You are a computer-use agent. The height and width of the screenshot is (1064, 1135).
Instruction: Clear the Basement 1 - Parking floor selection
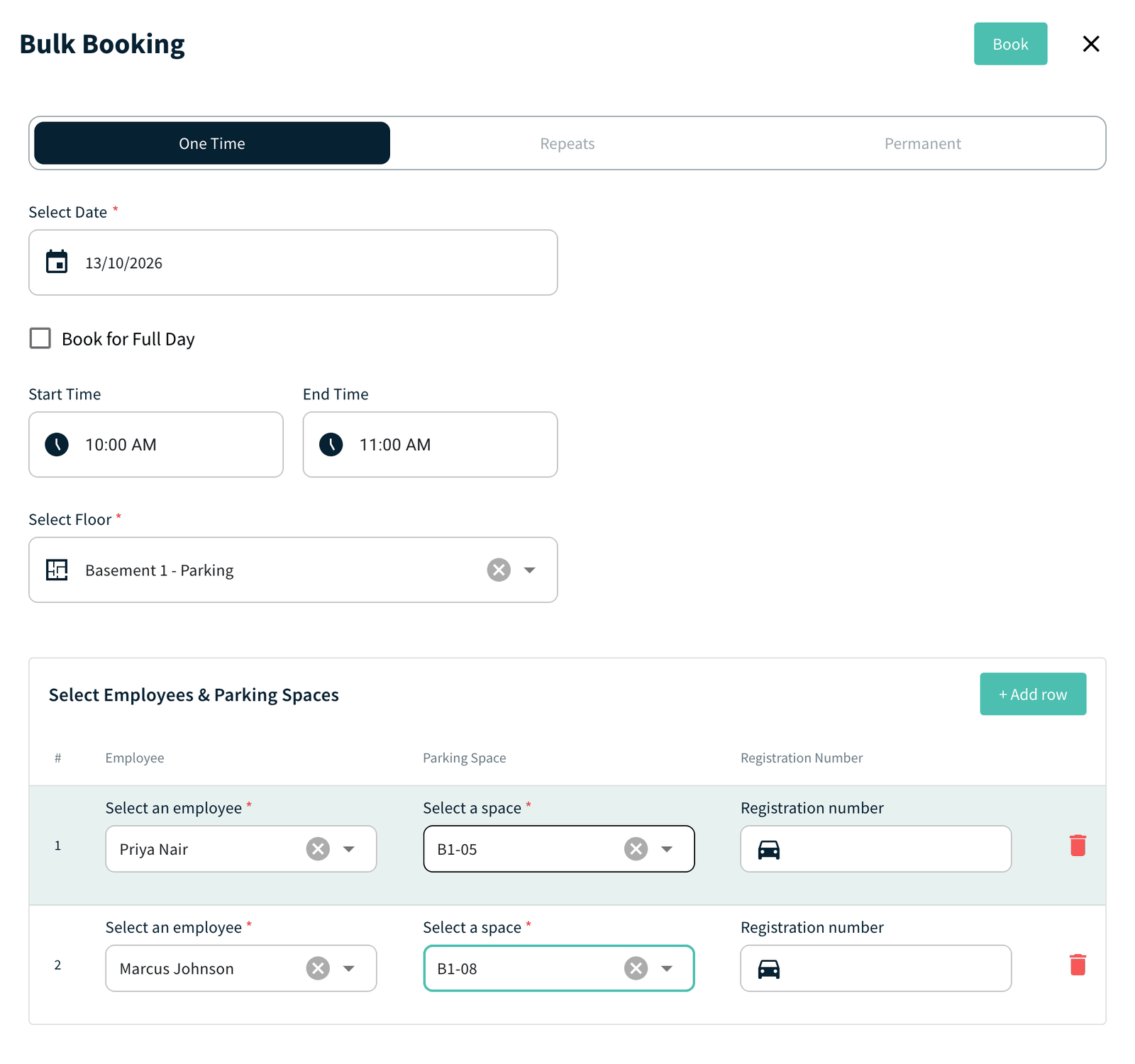[499, 570]
